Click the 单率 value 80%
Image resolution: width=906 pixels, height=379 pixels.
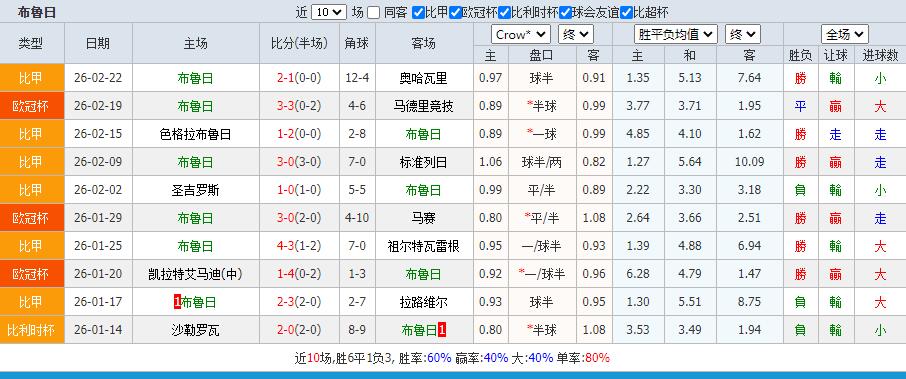[x=597, y=358]
